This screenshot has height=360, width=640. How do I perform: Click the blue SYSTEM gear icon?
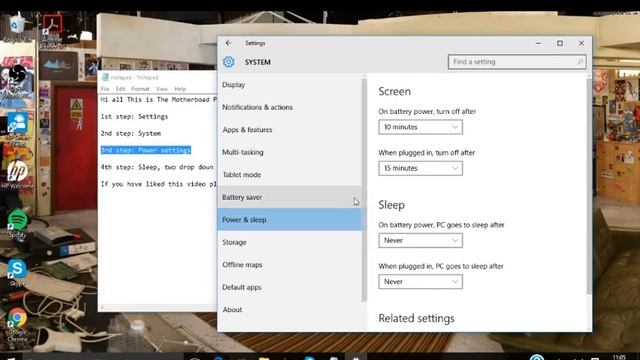point(229,62)
